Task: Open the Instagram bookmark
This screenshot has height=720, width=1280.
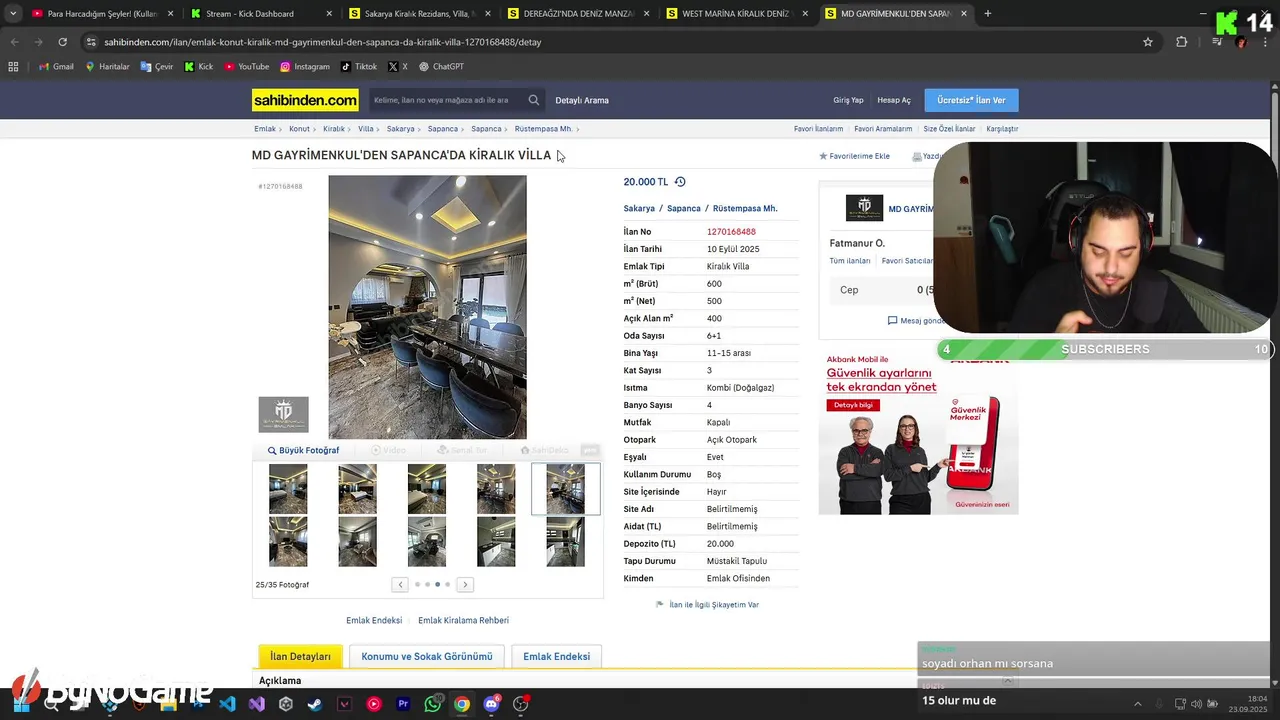Action: [x=305, y=66]
